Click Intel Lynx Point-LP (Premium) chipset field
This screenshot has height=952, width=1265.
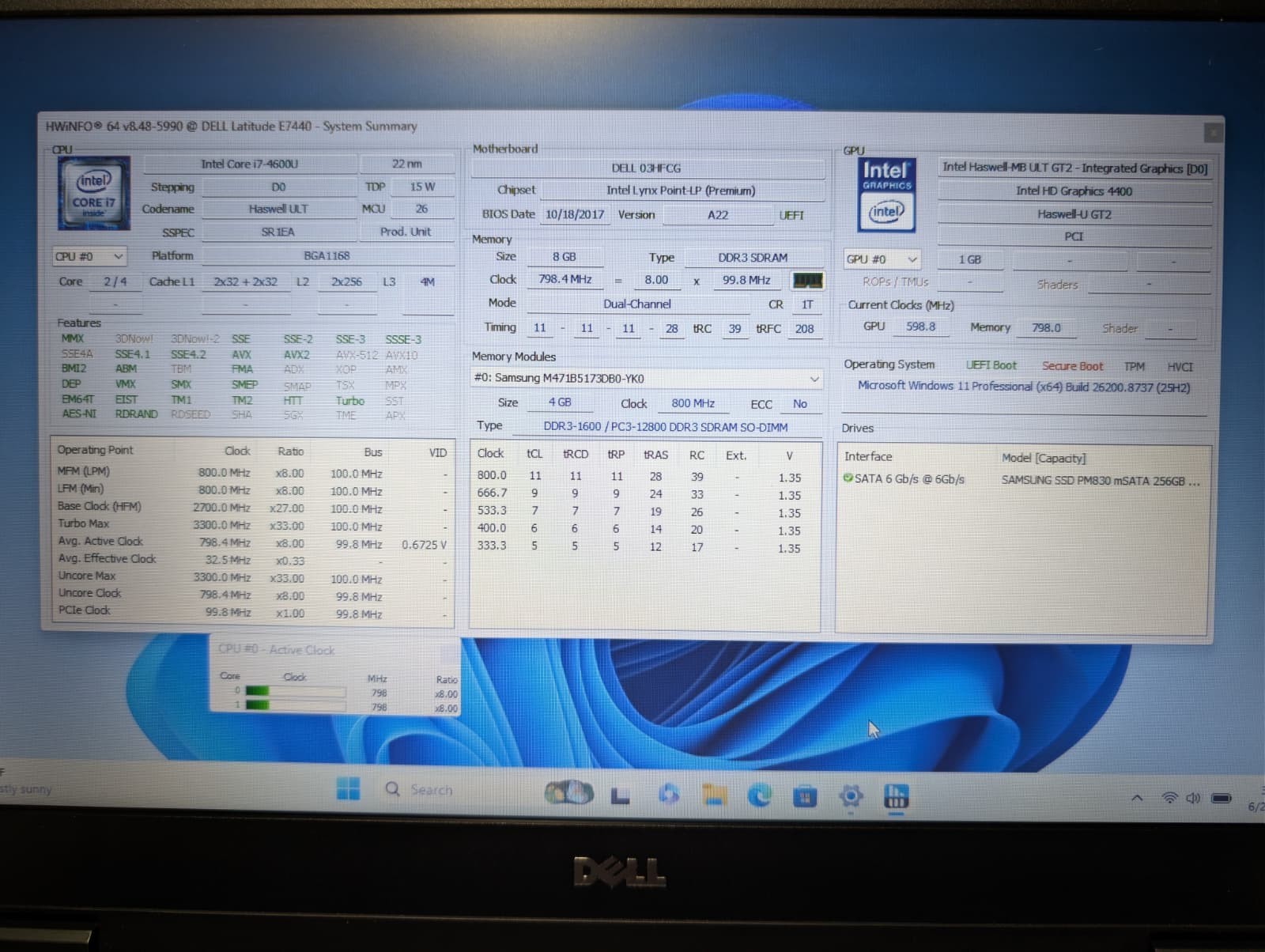[681, 190]
